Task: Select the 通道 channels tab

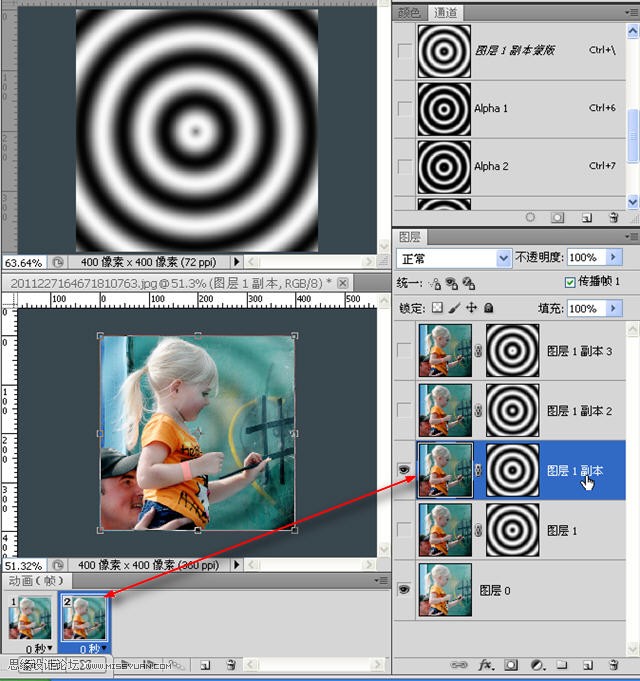Action: (x=445, y=13)
